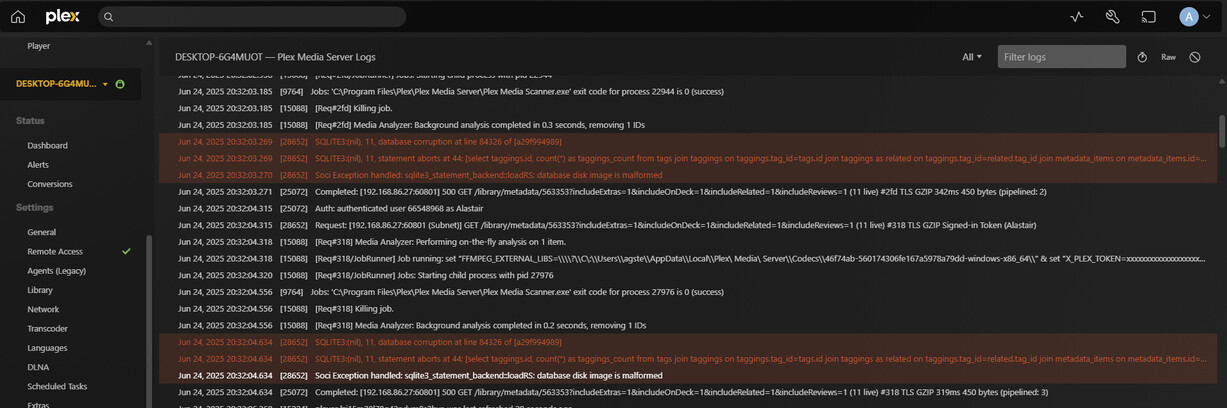Select the 'FFMPEG_EXTERNAL_LIBS' job running line

point(688,258)
